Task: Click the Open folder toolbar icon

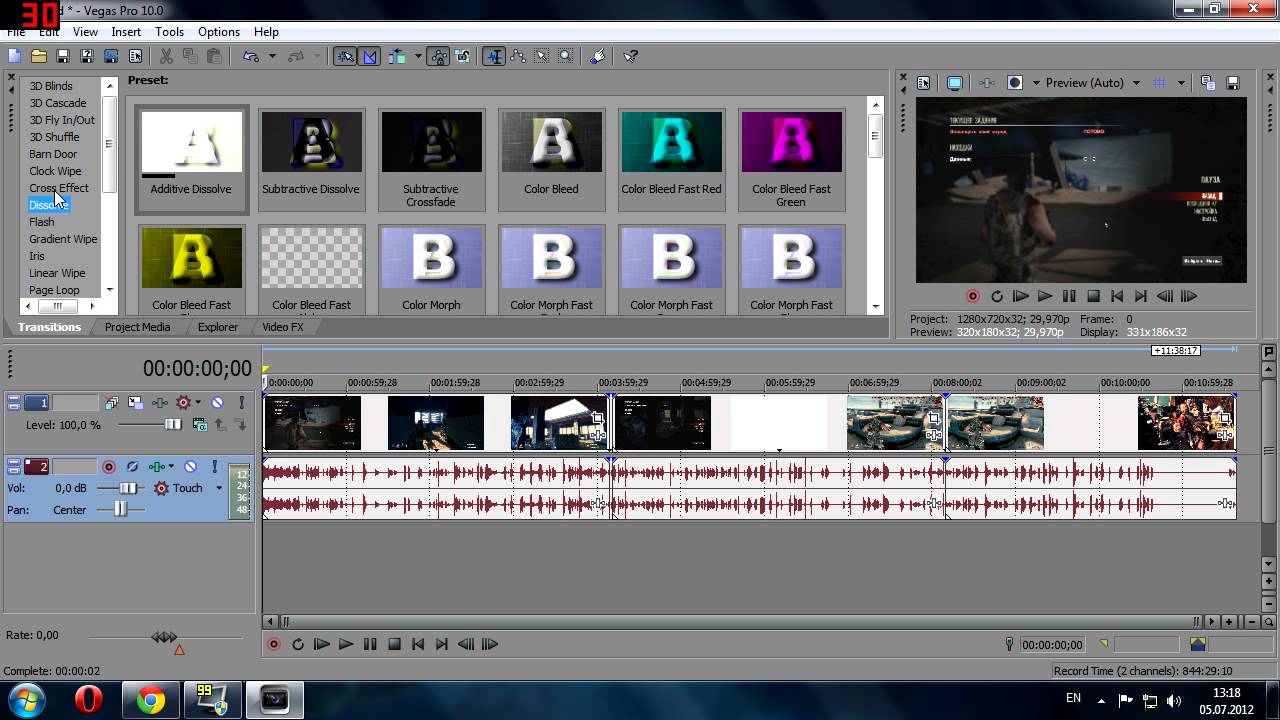Action: point(38,57)
